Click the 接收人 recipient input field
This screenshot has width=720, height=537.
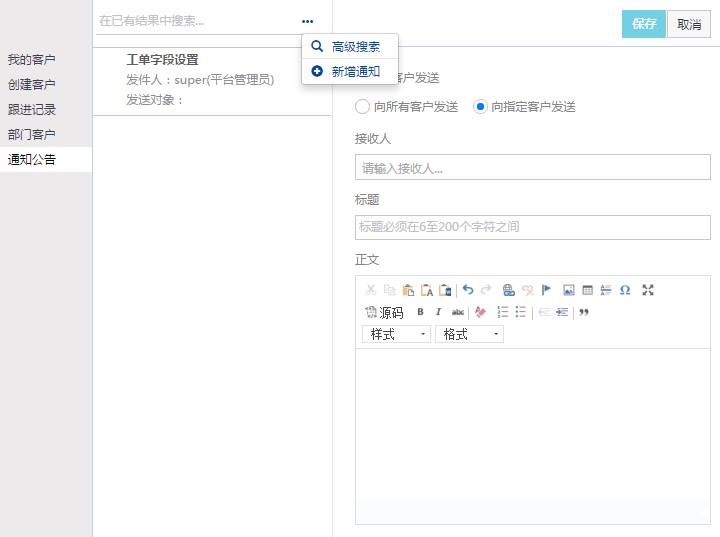(x=532, y=168)
